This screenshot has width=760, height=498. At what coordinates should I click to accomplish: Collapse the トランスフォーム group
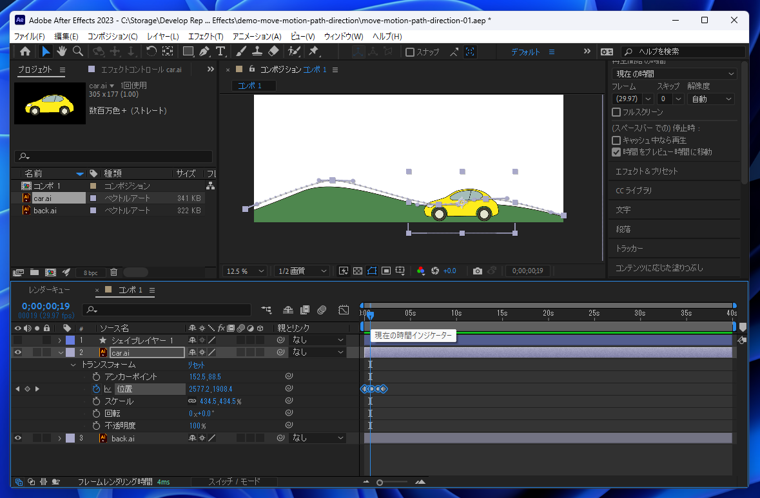point(73,365)
